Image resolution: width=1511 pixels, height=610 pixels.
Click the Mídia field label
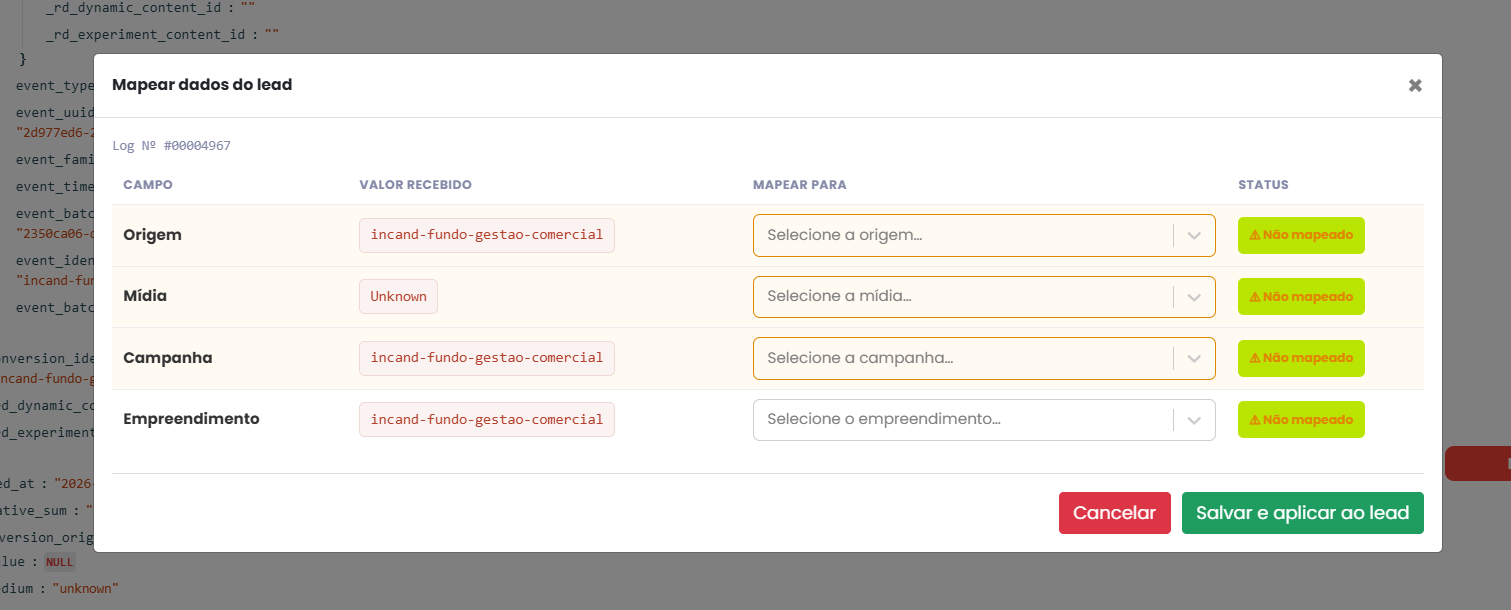[x=145, y=297]
